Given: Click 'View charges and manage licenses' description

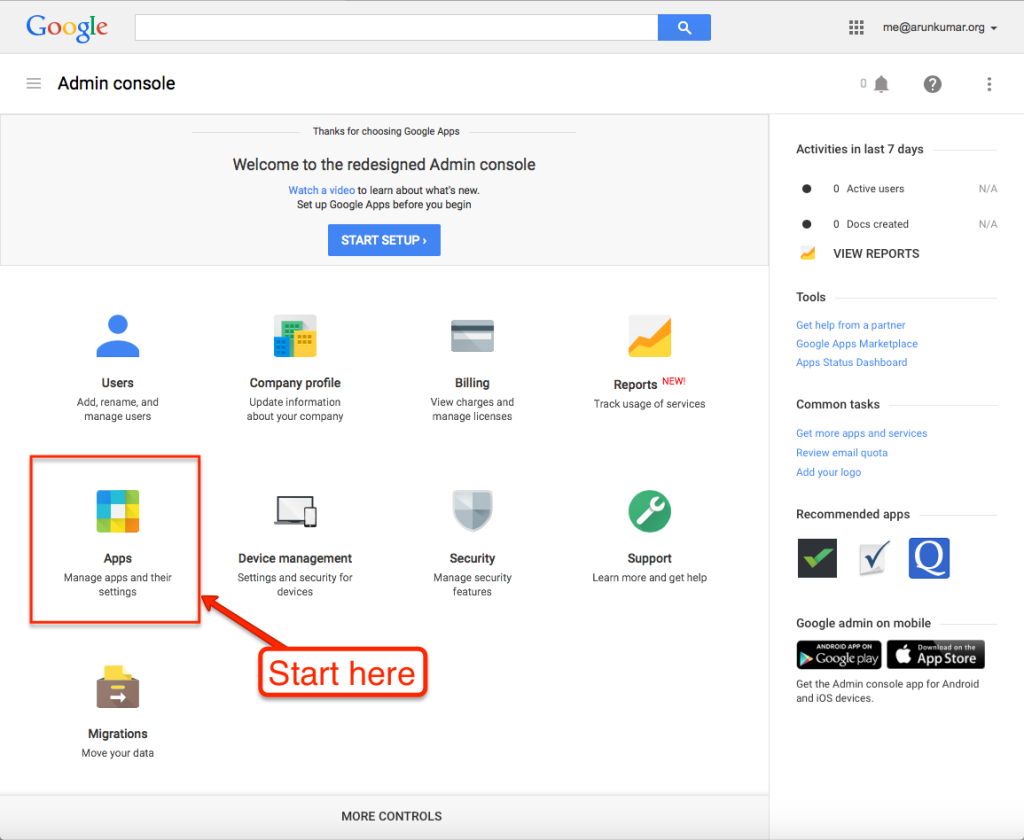Looking at the screenshot, I should pos(472,409).
